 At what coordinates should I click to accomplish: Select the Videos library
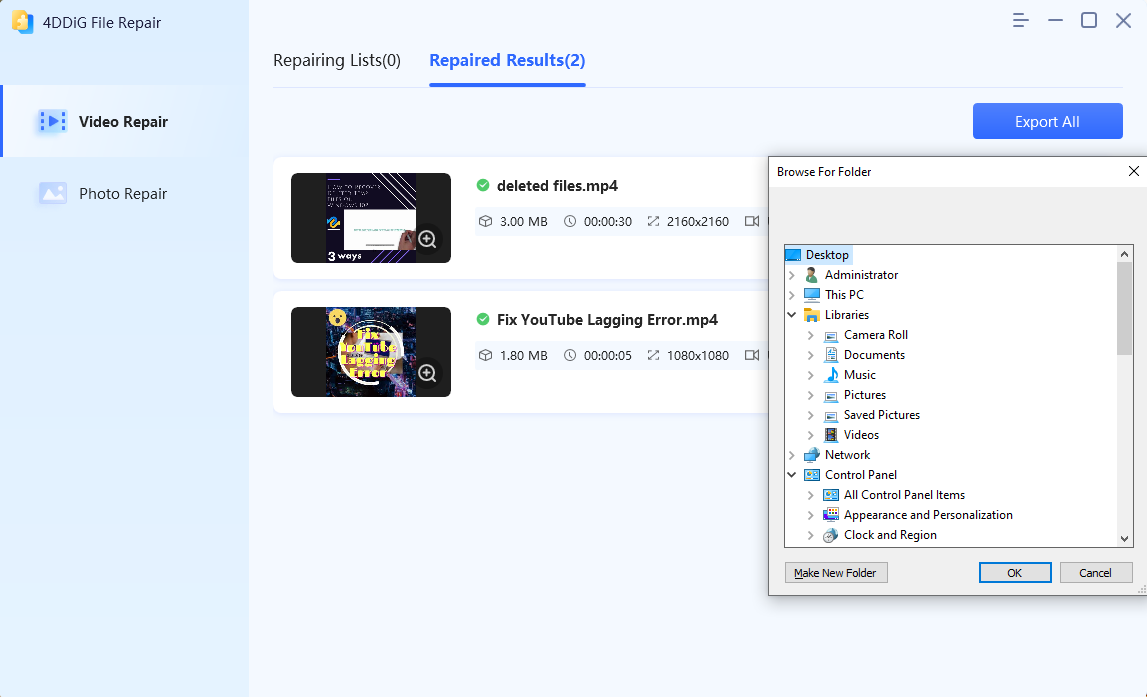click(860, 434)
